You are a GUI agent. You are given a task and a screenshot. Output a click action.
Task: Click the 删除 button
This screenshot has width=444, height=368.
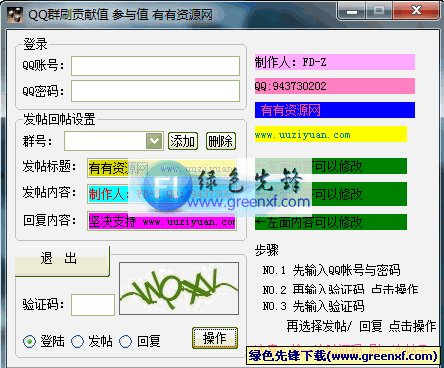221,141
